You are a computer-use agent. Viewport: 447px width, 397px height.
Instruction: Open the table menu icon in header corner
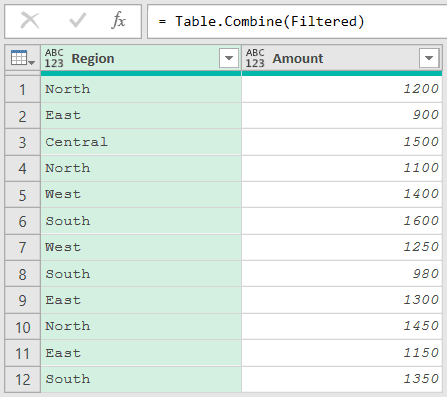click(23, 58)
